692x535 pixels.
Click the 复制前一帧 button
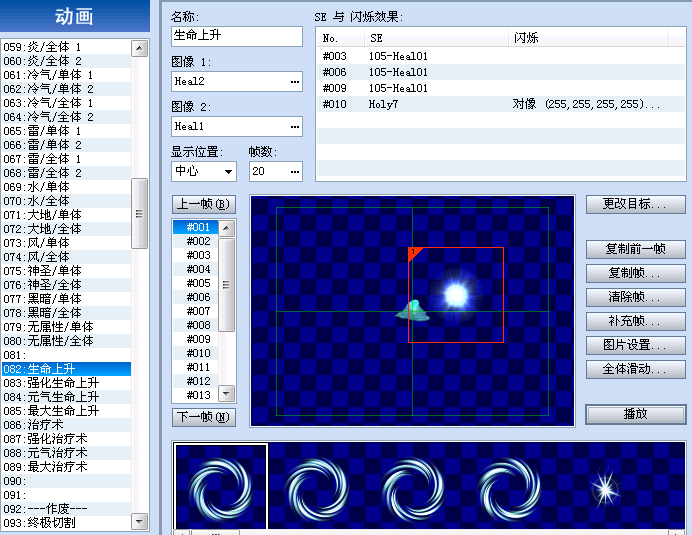tap(636, 249)
